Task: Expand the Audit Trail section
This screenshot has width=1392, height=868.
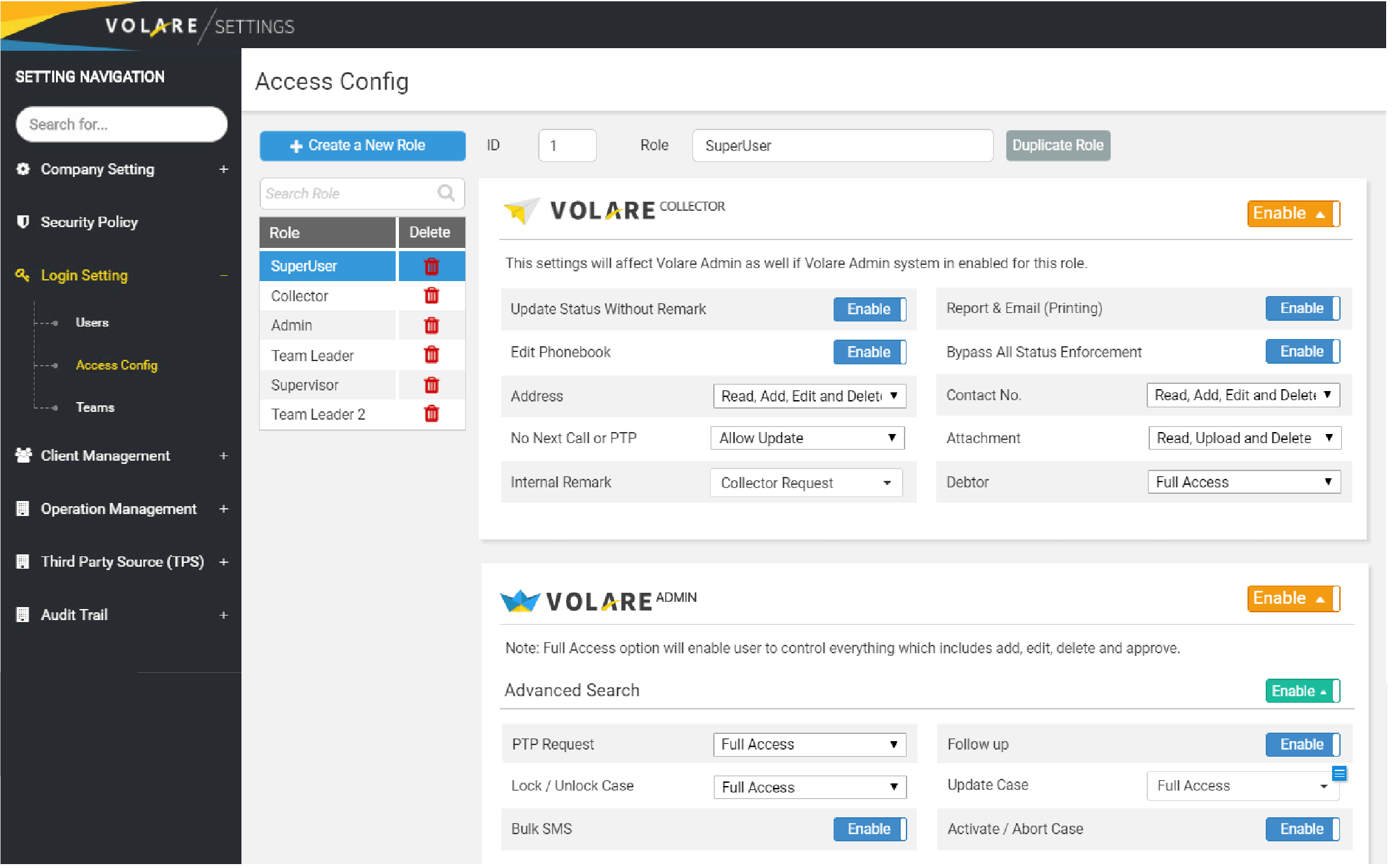Action: coord(224,616)
